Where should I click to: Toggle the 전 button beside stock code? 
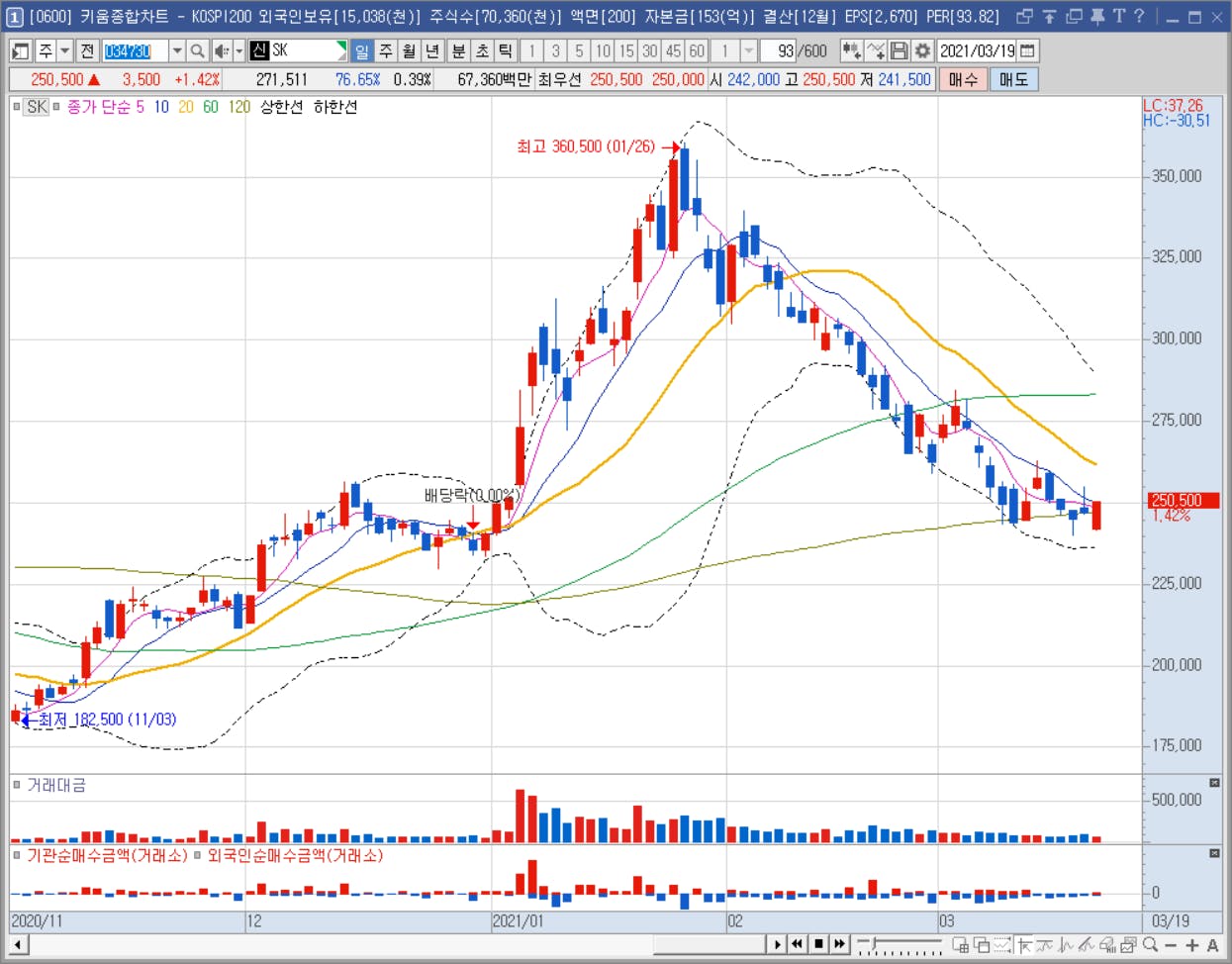87,50
